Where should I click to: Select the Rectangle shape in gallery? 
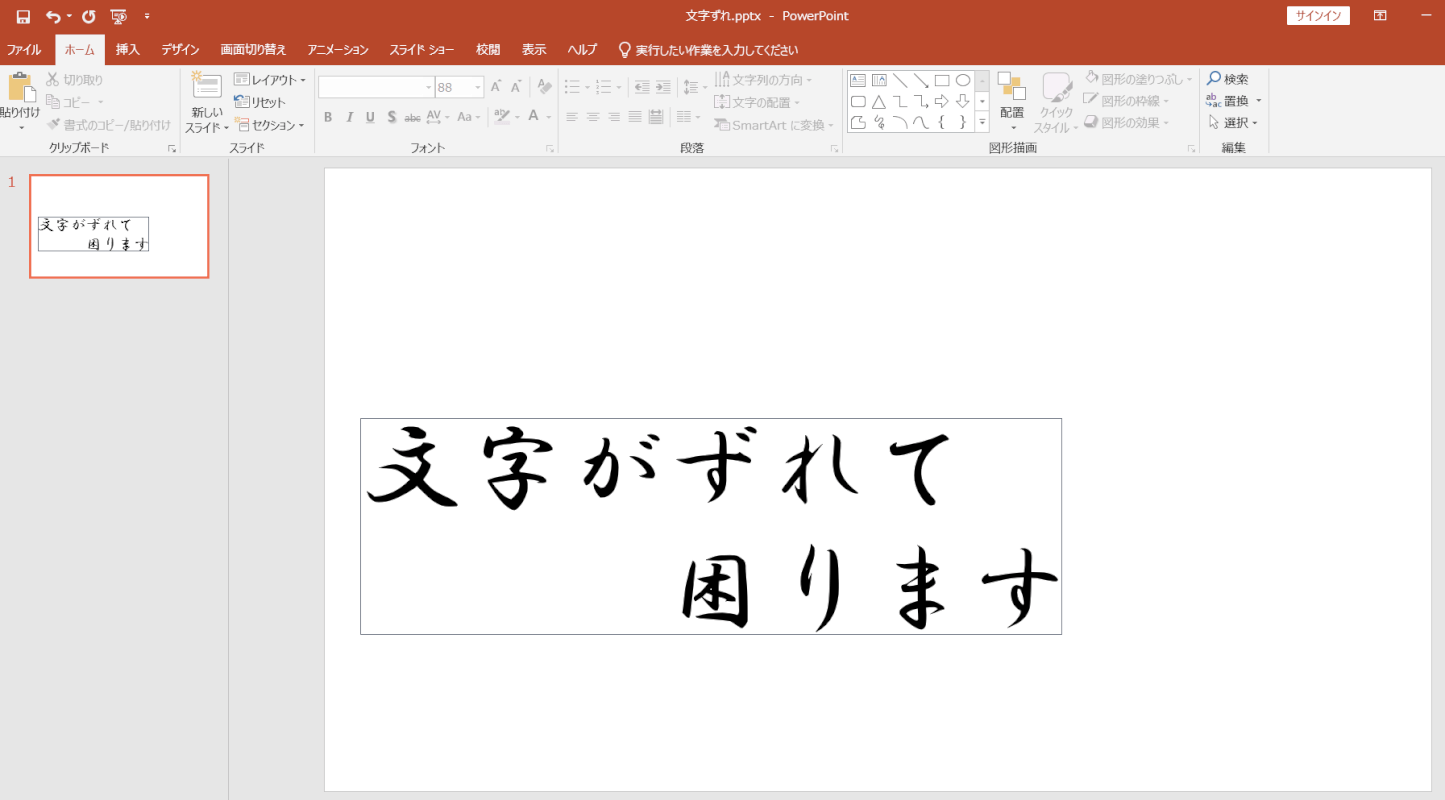tap(942, 80)
